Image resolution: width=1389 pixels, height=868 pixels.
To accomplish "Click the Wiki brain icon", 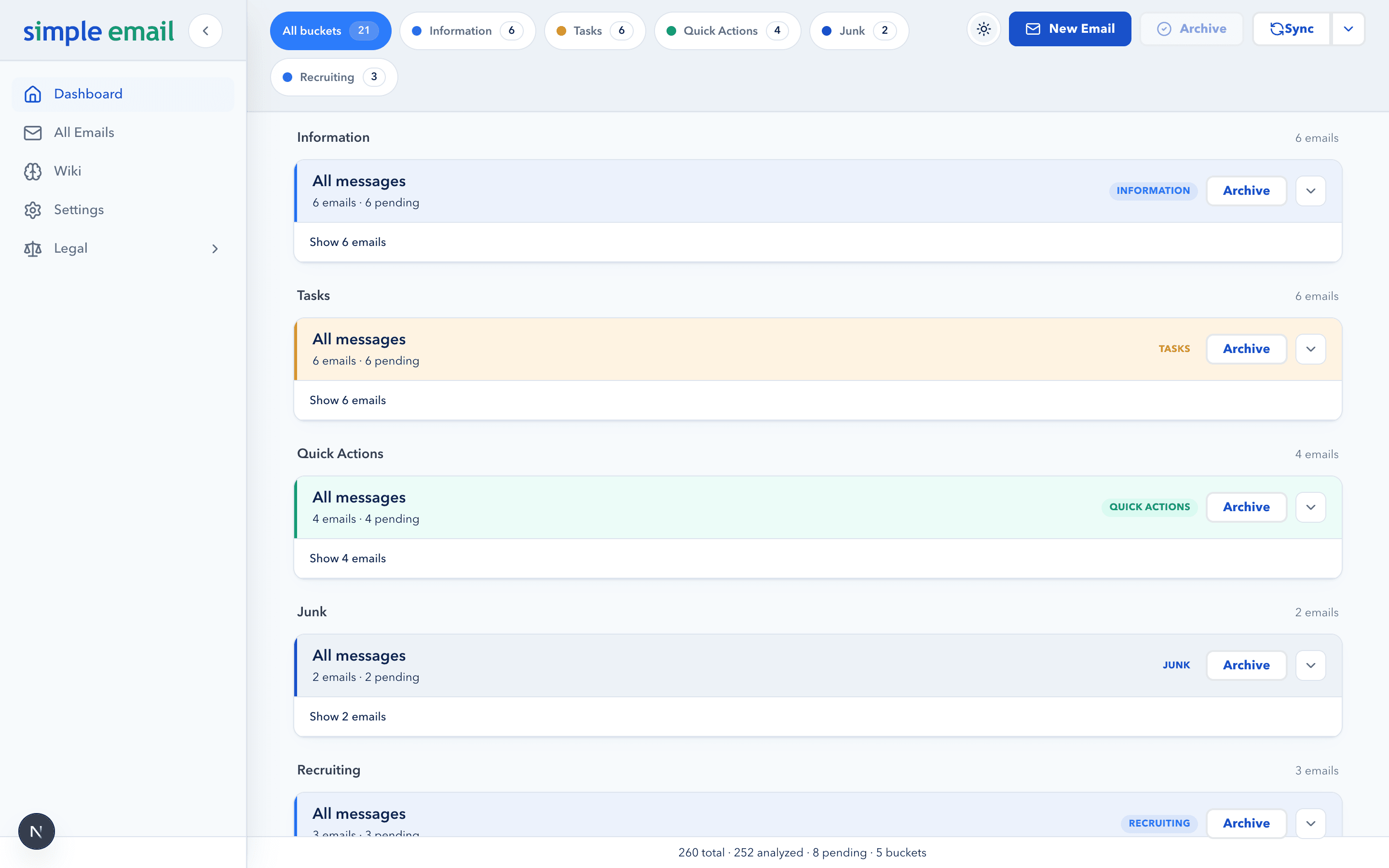I will click(33, 171).
